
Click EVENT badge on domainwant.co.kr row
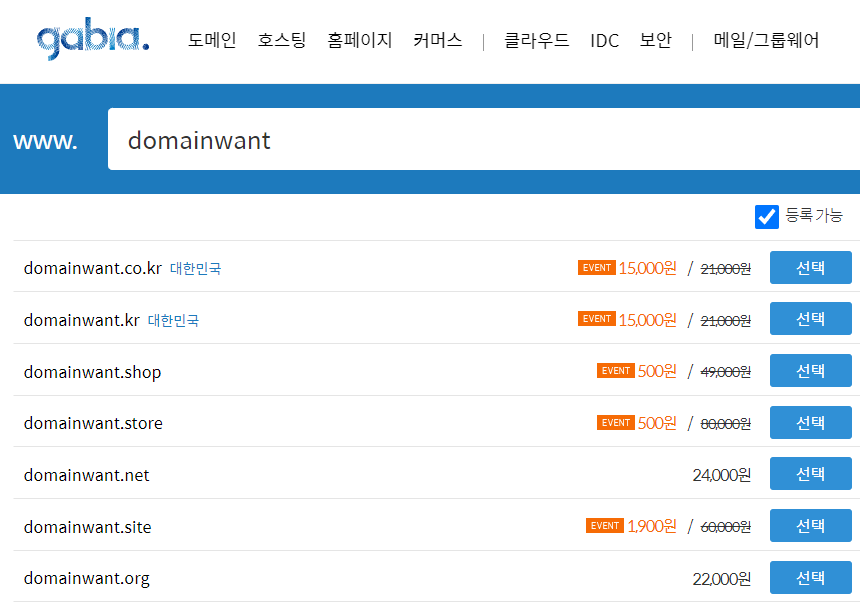(597, 268)
